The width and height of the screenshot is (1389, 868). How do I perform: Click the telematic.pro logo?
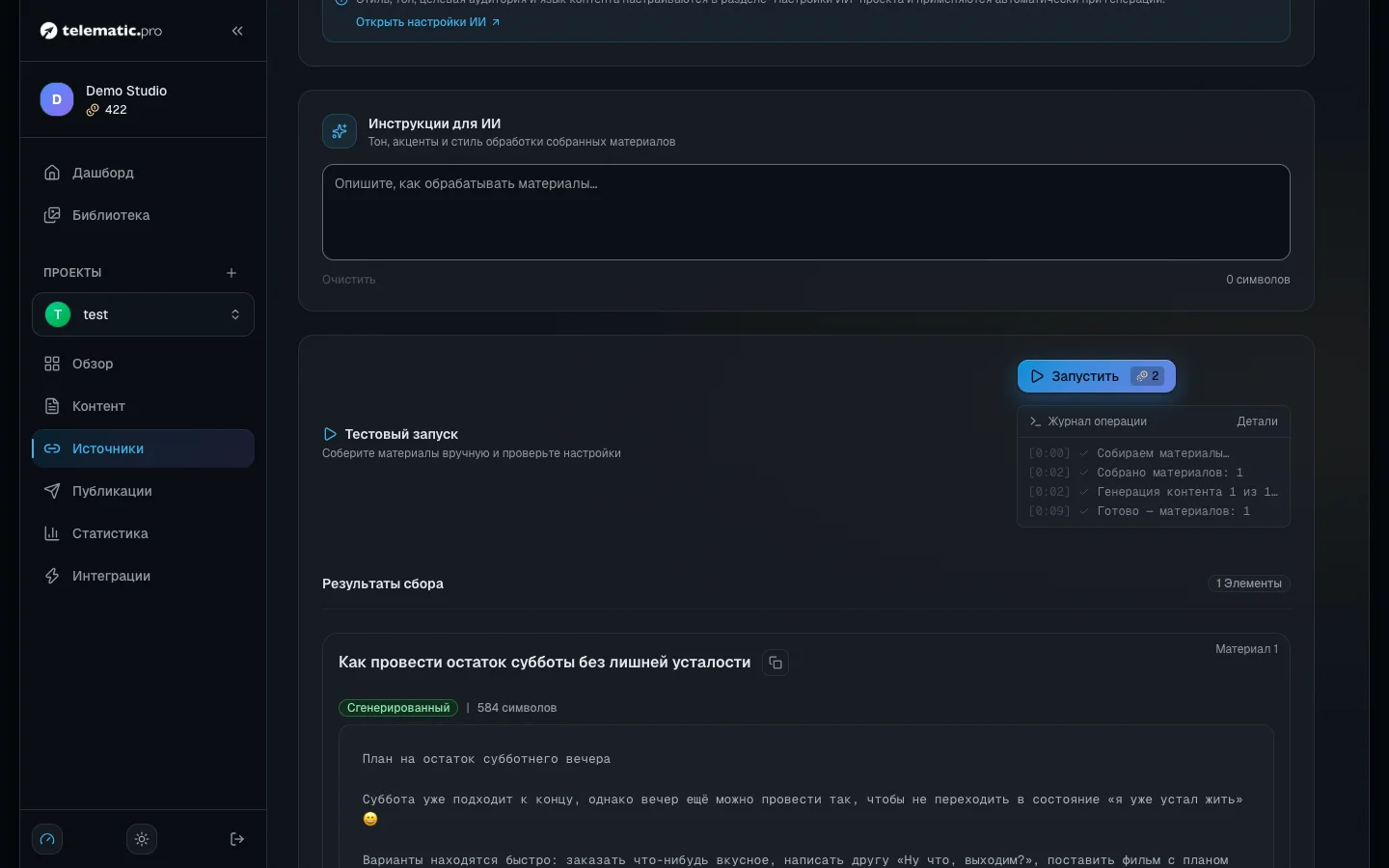[101, 31]
